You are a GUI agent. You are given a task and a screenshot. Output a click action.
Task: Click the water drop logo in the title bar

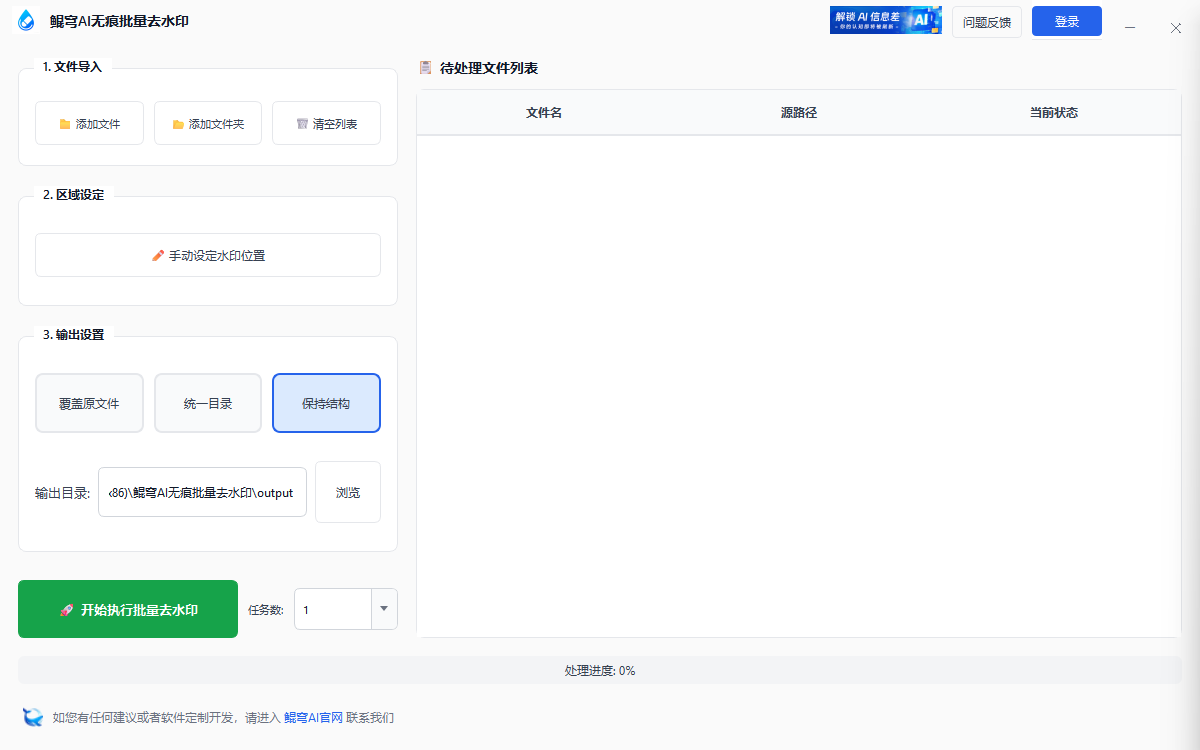tap(25, 19)
